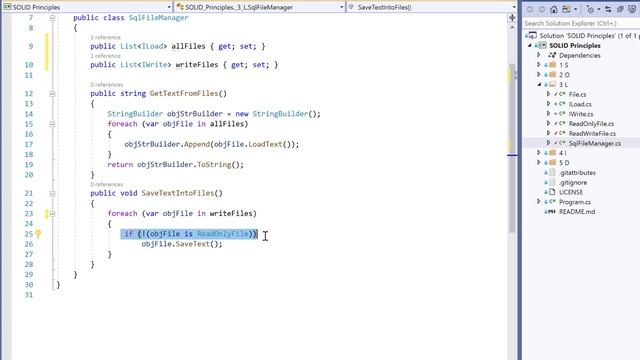Collapse the foreach block at line 15
The width and height of the screenshot is (640, 360).
(x=52, y=124)
